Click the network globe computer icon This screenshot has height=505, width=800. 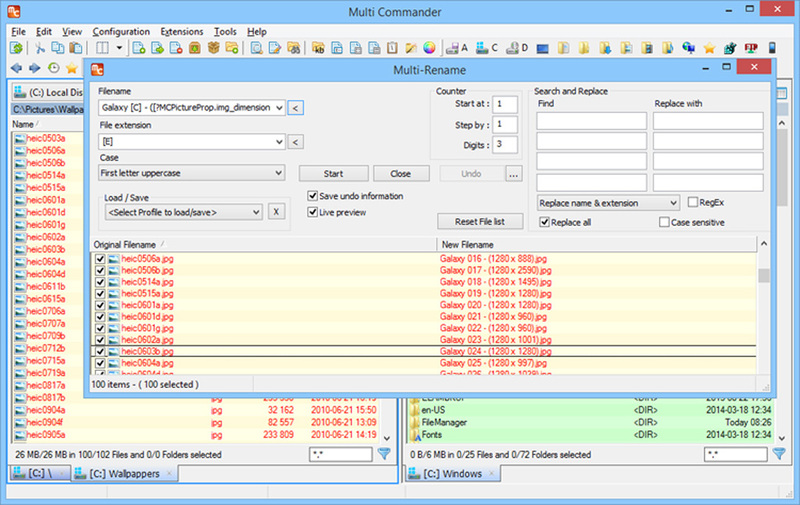pos(688,48)
